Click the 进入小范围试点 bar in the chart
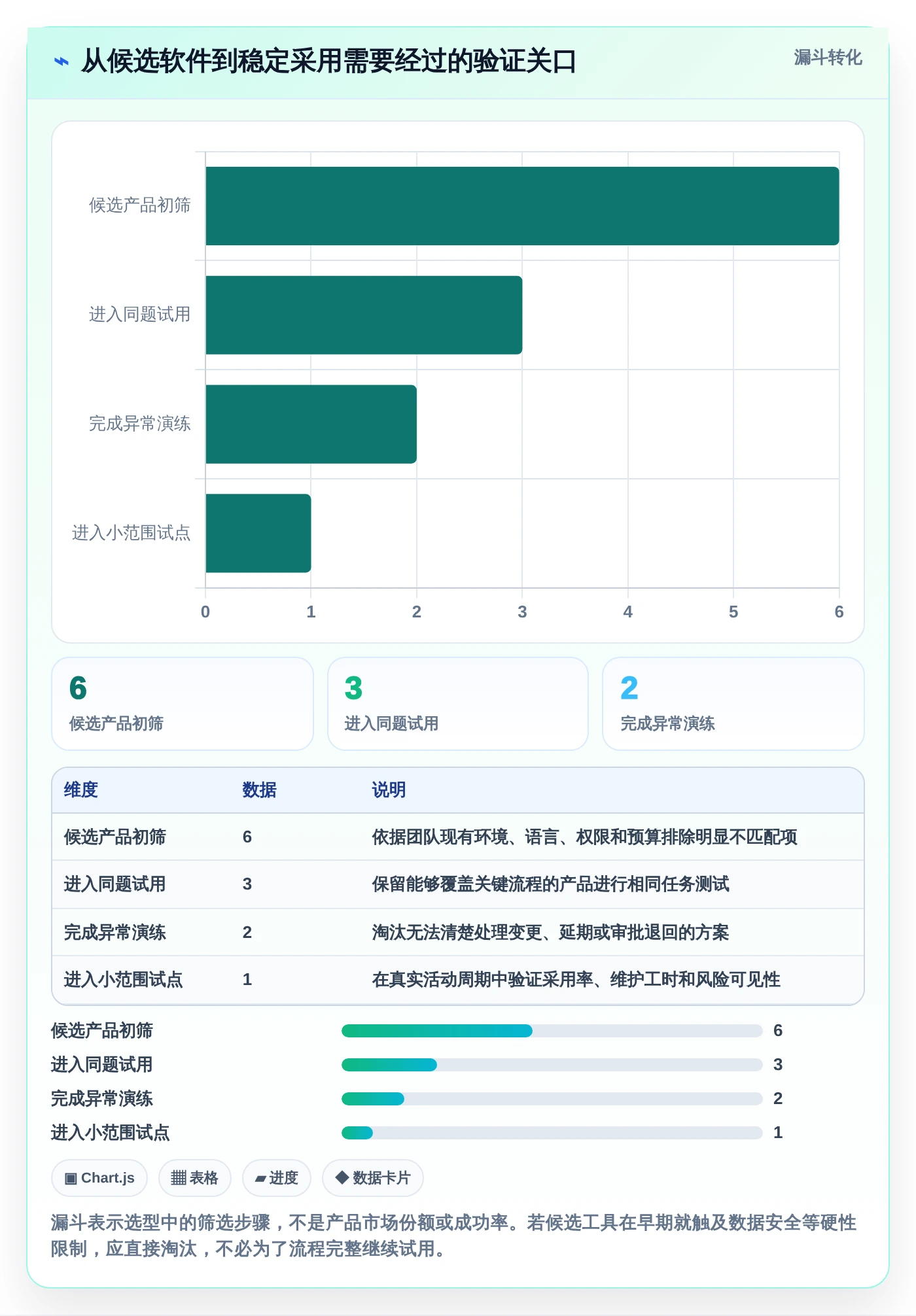 (x=258, y=533)
